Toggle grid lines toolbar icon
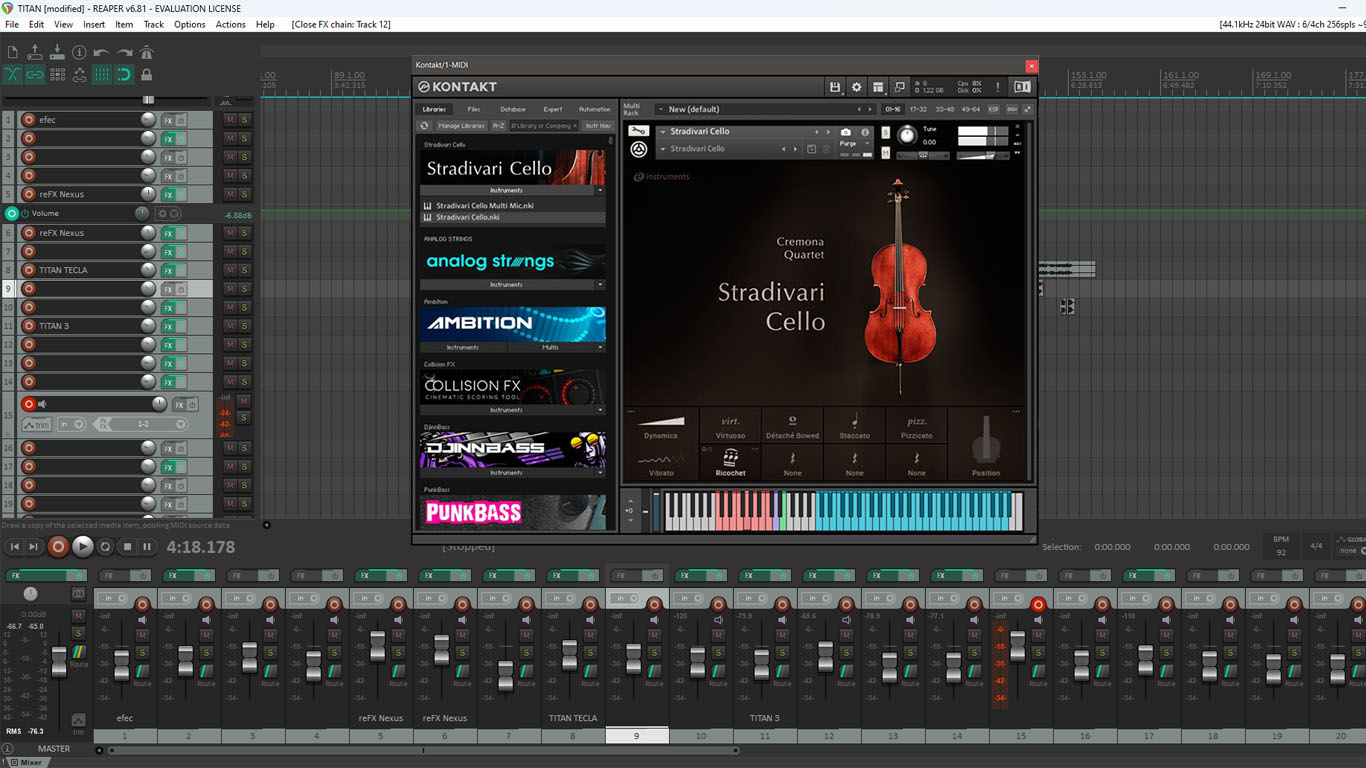 point(101,74)
